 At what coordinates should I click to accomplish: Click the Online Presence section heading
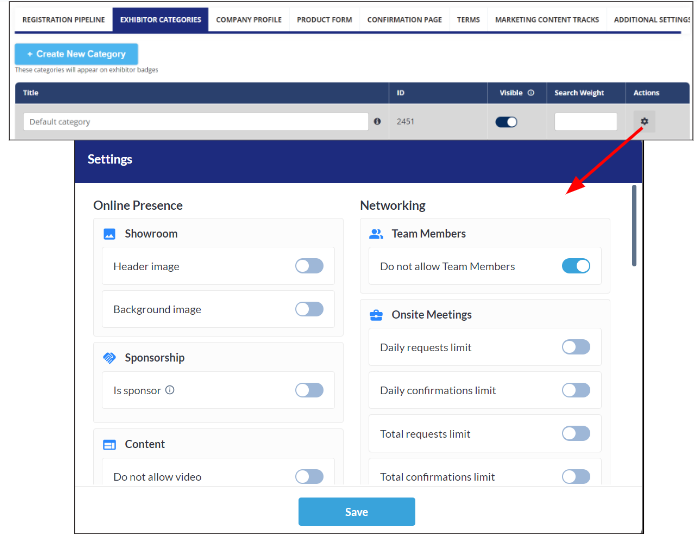(138, 205)
